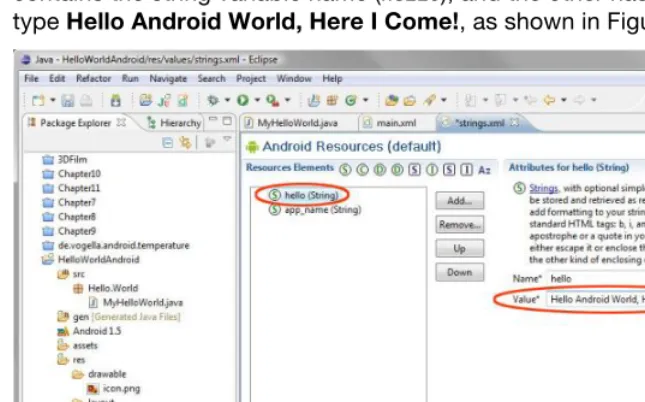Select app_name (String) in resources list
Screen dimensions: 645x402
pos(315,210)
